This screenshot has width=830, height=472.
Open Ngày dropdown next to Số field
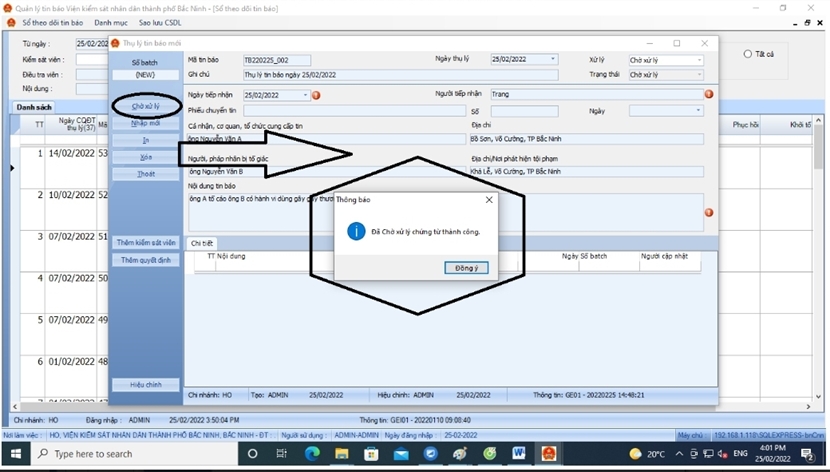click(698, 111)
